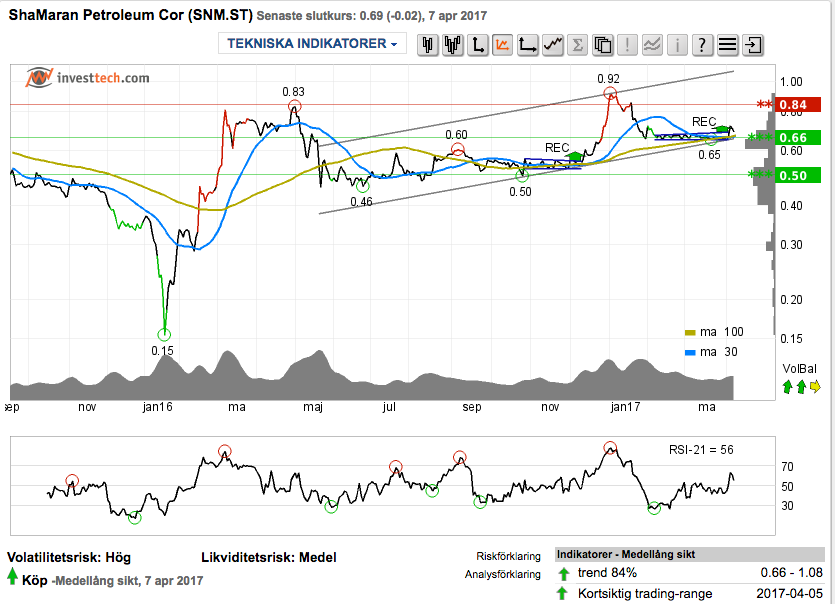Image resolution: width=835 pixels, height=604 pixels.
Task: Select the short-term candlestick chart icon
Action: pos(428,45)
